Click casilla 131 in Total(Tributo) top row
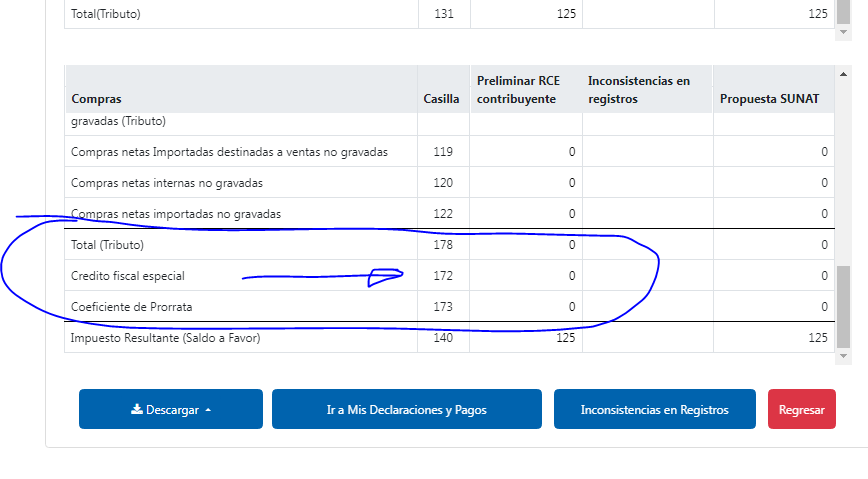The height and width of the screenshot is (479, 868). click(x=443, y=14)
